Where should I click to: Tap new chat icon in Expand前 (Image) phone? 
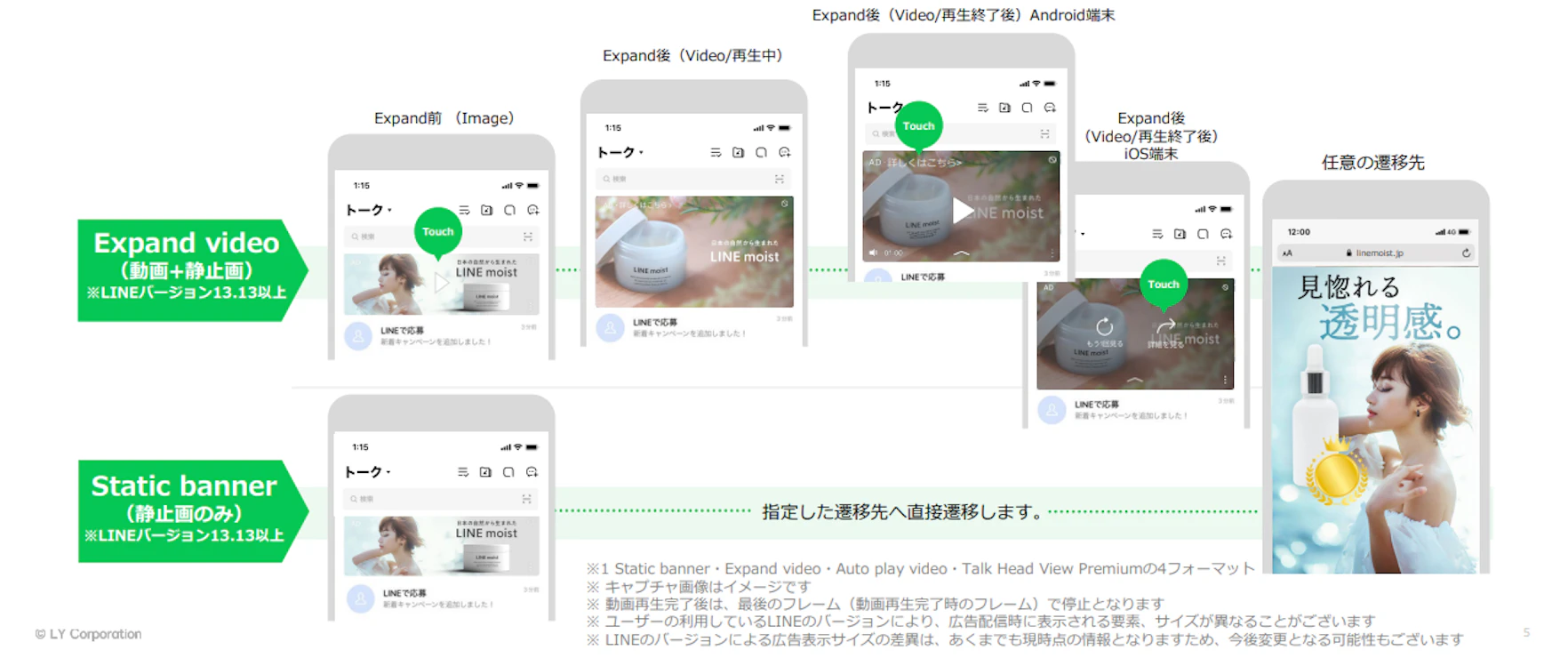[x=532, y=210]
